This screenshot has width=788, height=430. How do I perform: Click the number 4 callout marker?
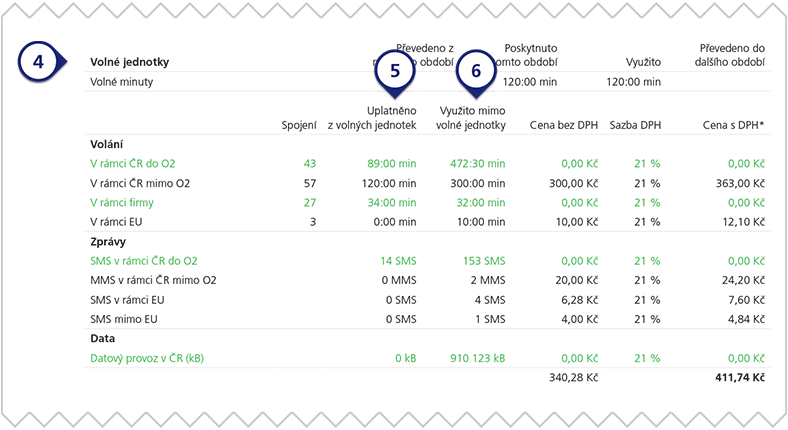(38, 62)
